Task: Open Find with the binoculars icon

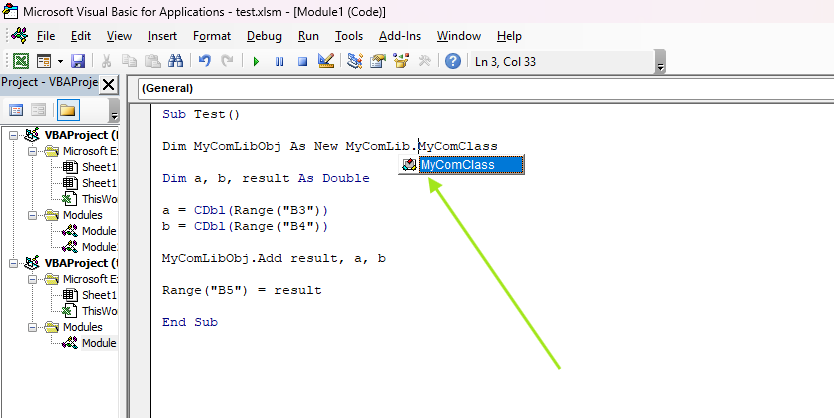Action: pos(176,61)
